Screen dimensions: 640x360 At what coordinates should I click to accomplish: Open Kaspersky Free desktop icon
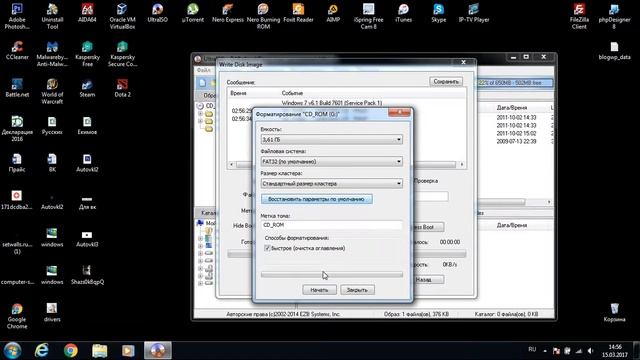click(x=87, y=53)
